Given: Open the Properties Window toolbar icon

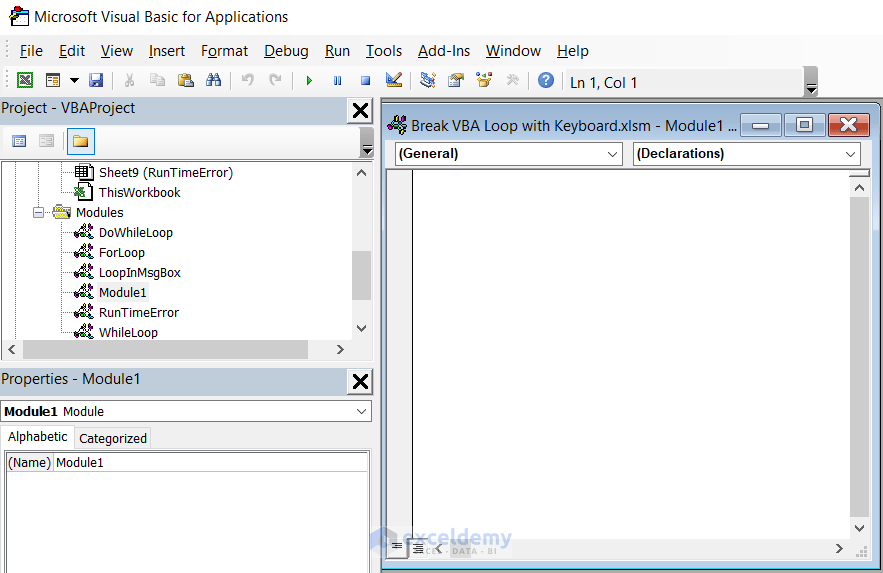Looking at the screenshot, I should click(x=456, y=80).
